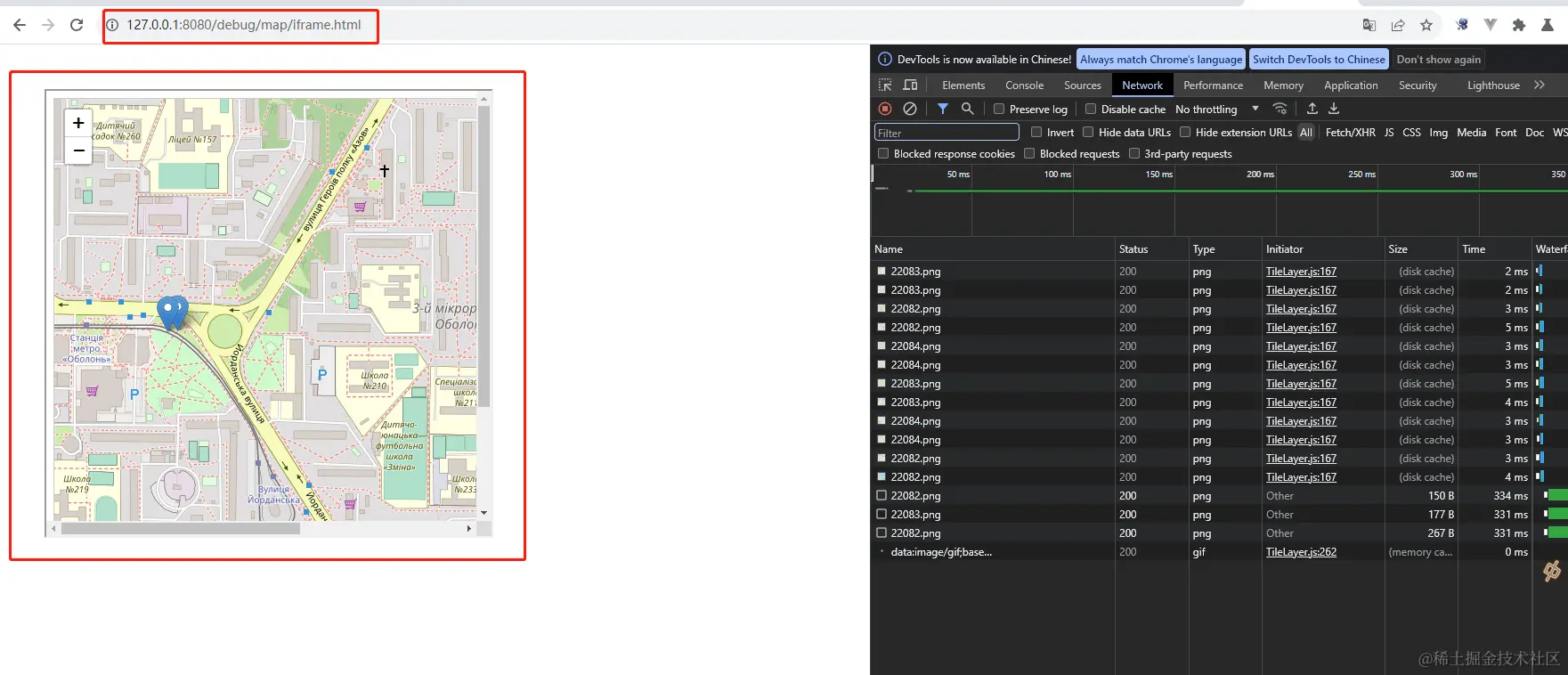Click Always match Chrome's language
Image resolution: width=1568 pixels, height=675 pixels.
[x=1161, y=60]
